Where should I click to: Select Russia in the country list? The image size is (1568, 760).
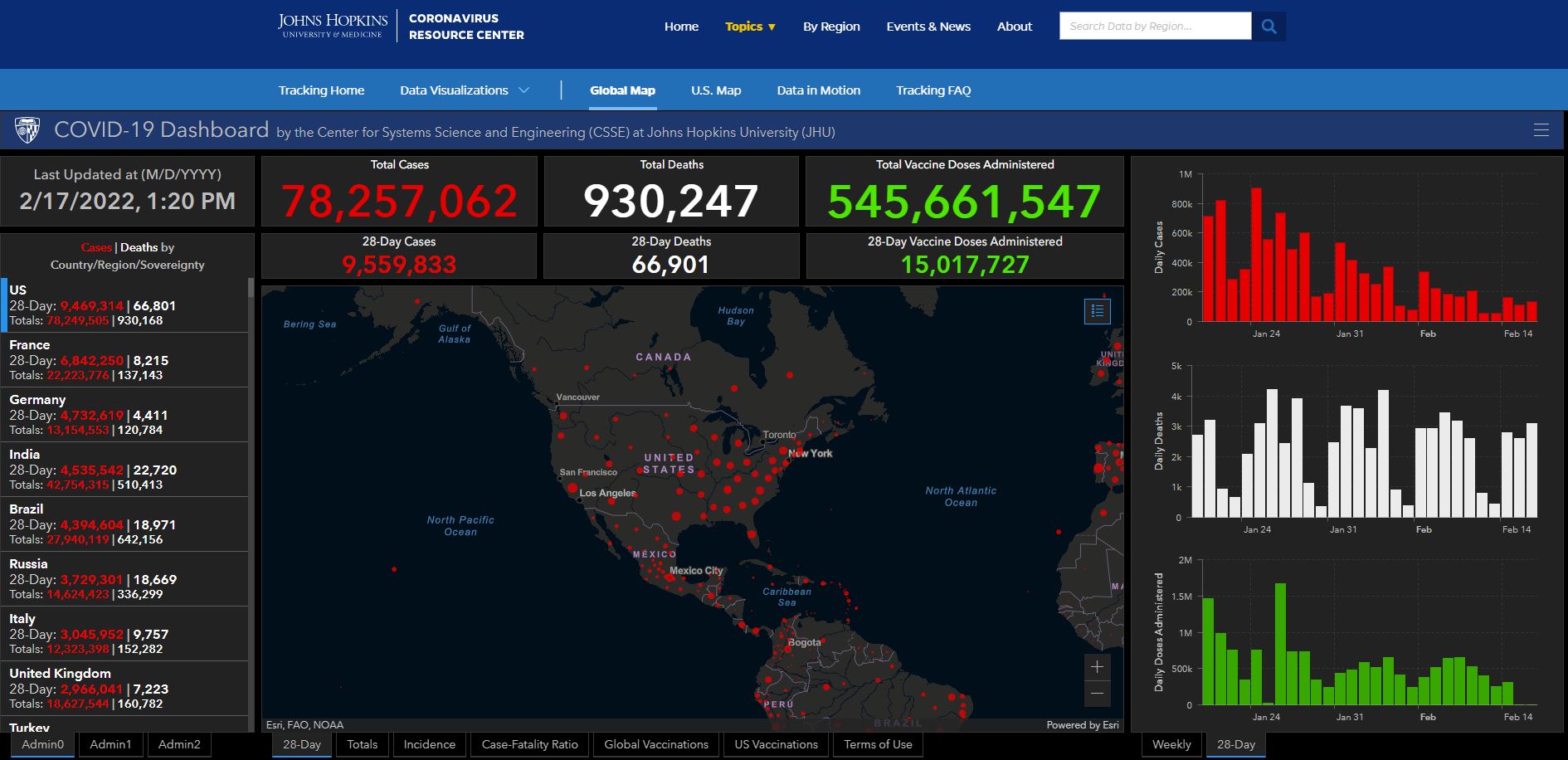(124, 579)
